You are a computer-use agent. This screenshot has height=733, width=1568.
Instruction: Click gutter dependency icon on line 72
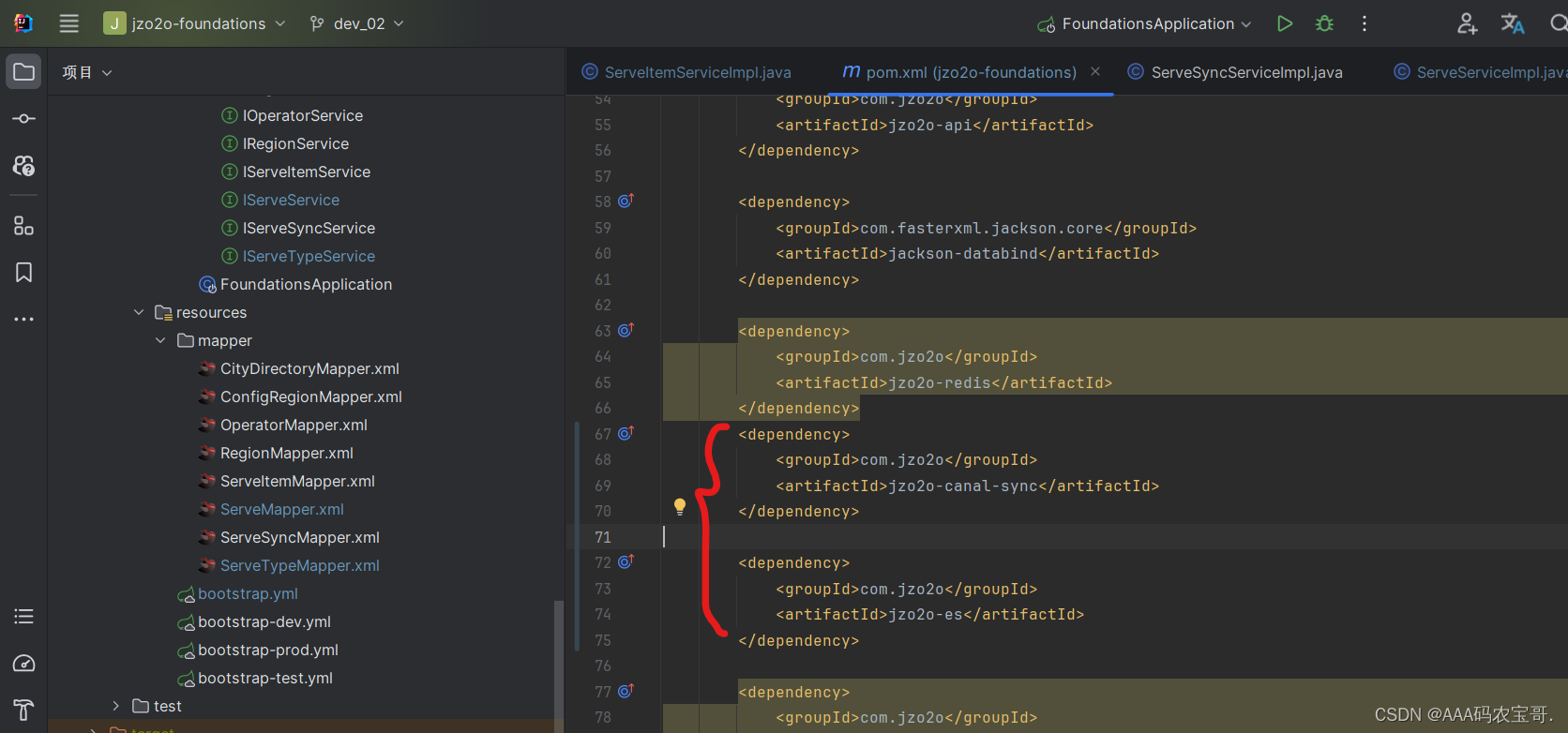coord(626,561)
